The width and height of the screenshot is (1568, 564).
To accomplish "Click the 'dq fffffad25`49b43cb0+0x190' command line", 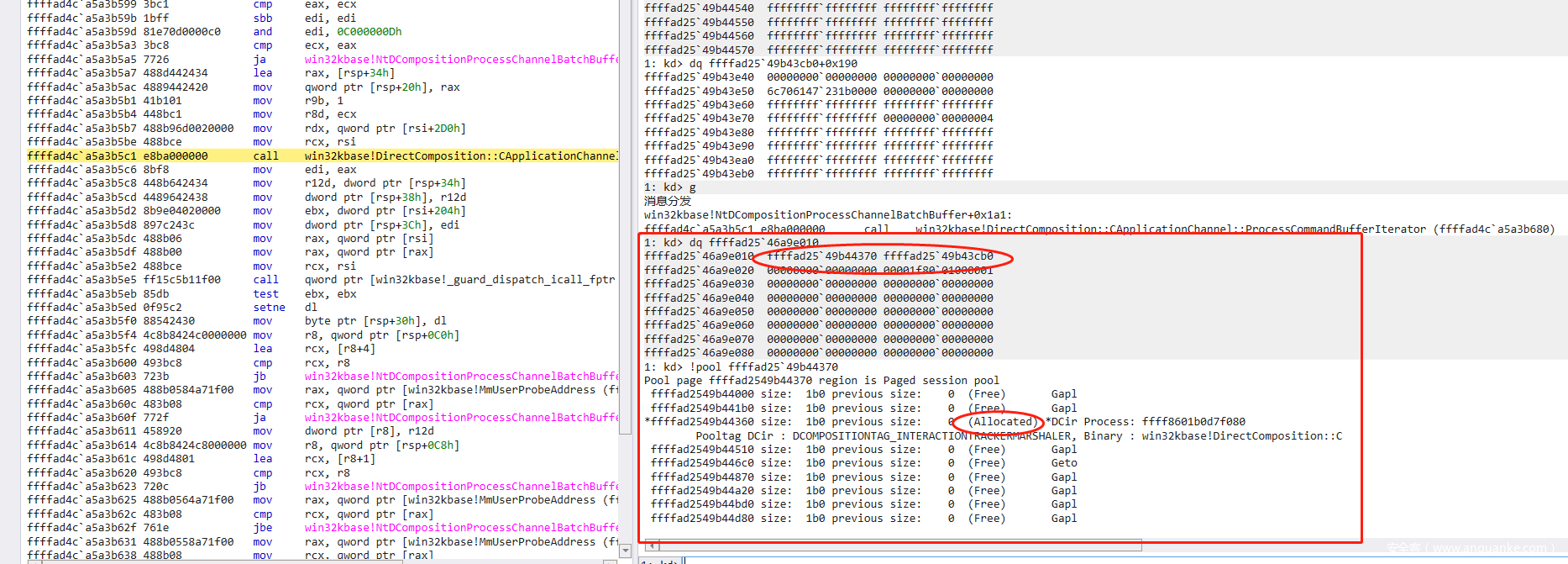I will click(x=751, y=63).
